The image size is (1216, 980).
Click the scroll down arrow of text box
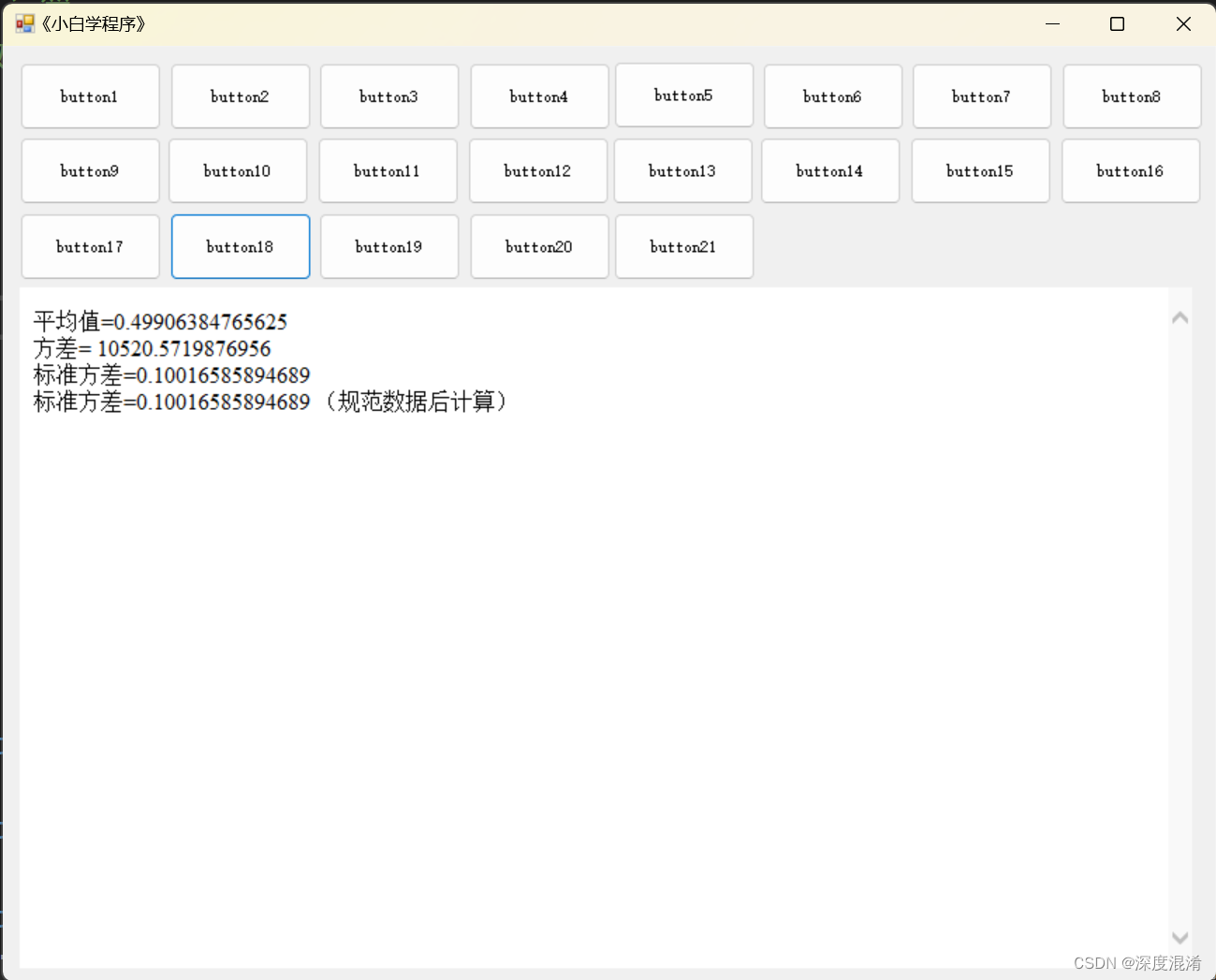pyautogui.click(x=1180, y=938)
